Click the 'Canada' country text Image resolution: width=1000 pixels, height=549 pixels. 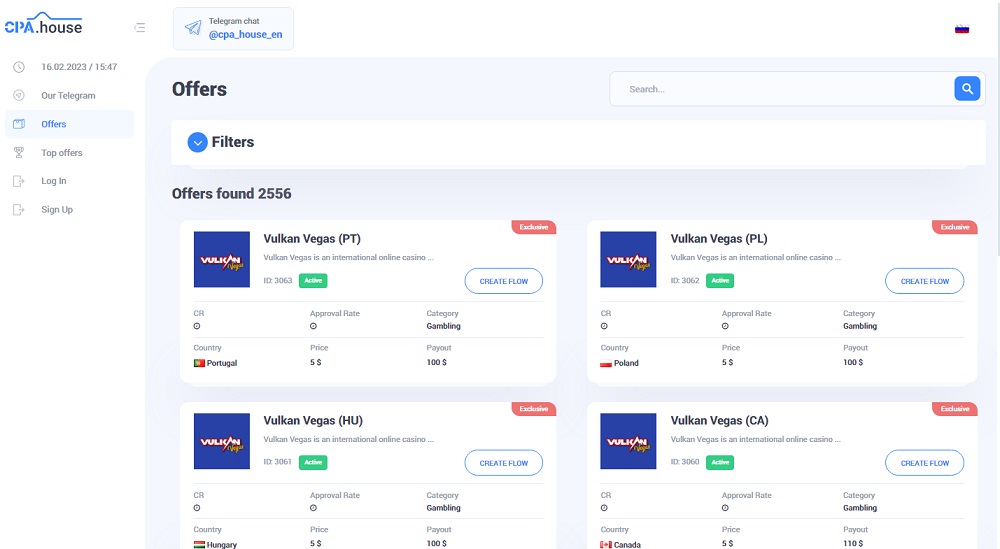628,545
